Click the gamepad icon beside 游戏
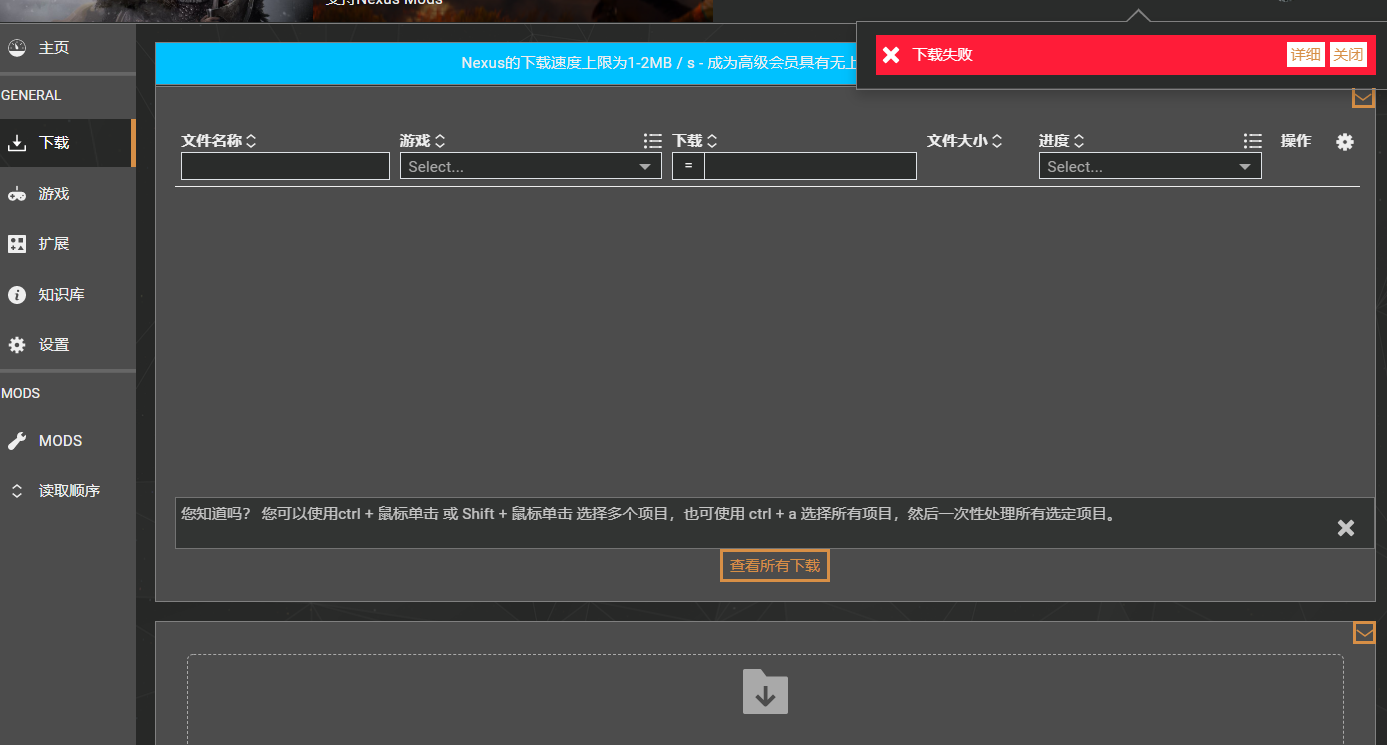This screenshot has height=745, width=1387. [17, 194]
